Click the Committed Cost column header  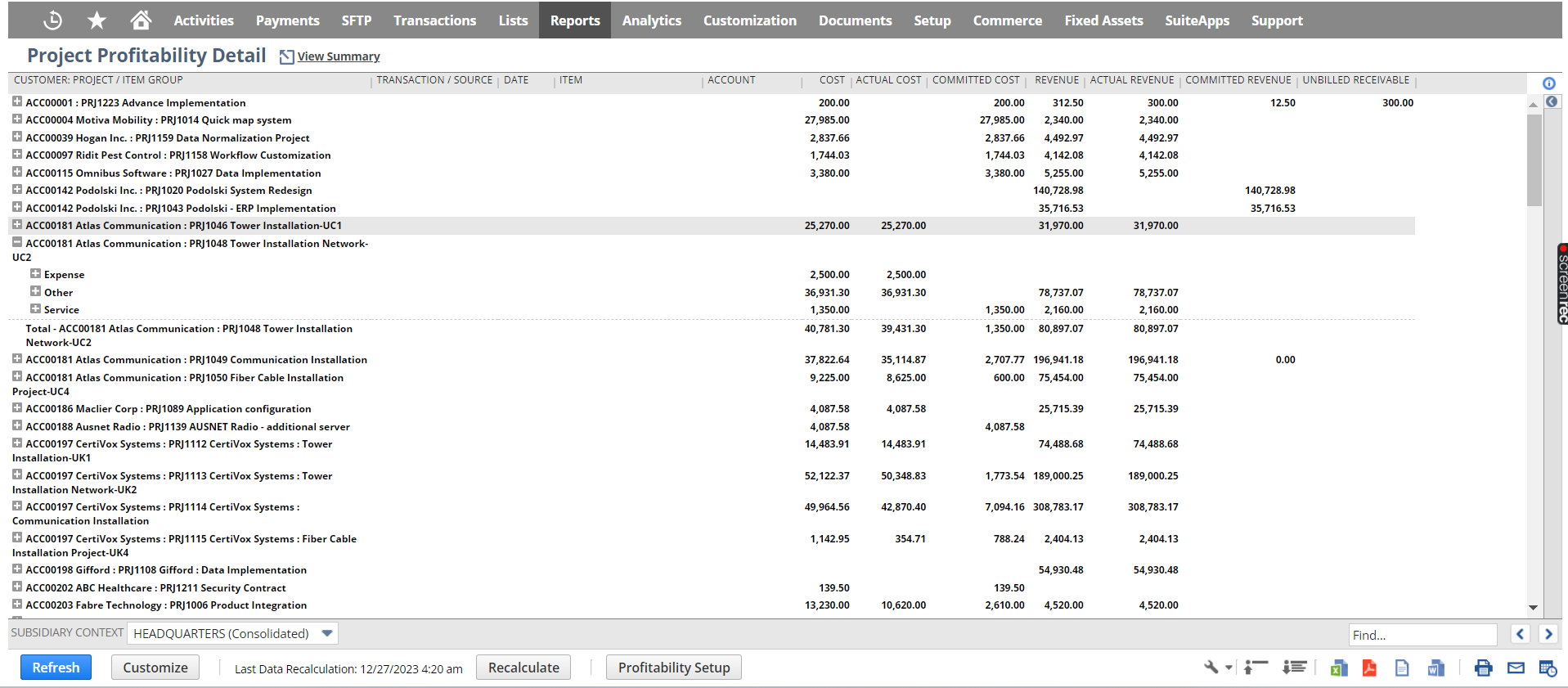(976, 80)
